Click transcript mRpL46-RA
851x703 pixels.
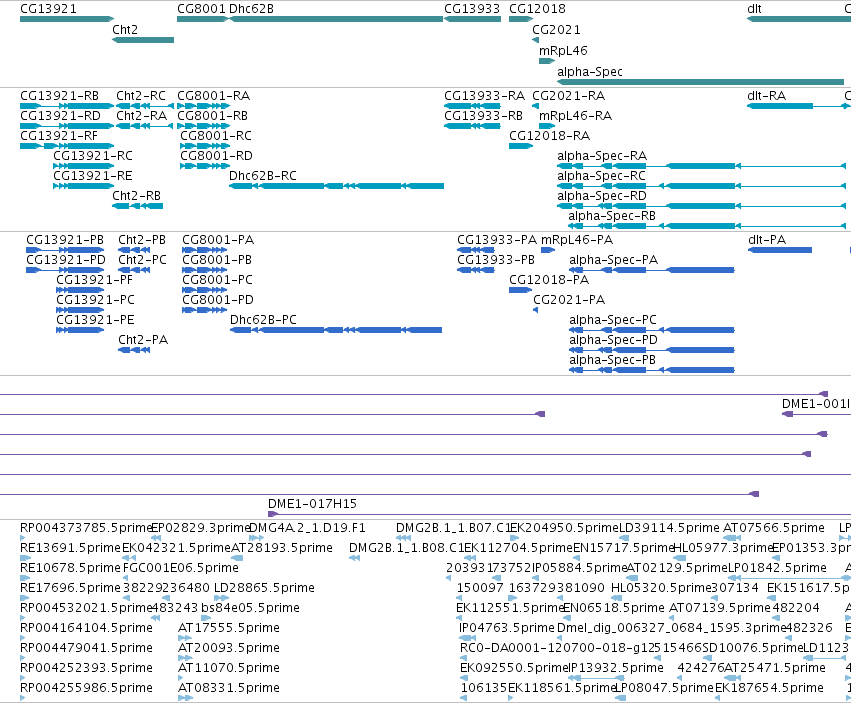tap(547, 126)
